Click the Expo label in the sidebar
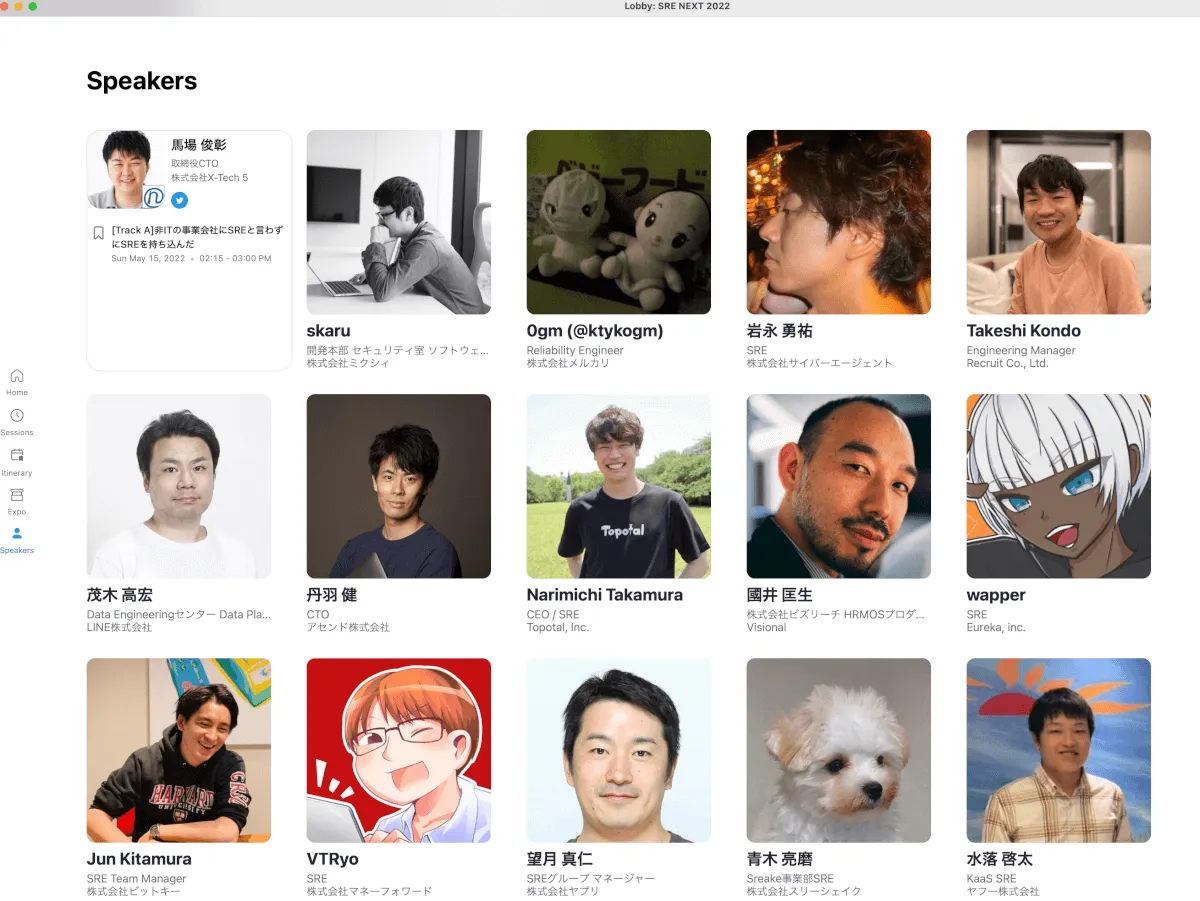 [x=17, y=512]
